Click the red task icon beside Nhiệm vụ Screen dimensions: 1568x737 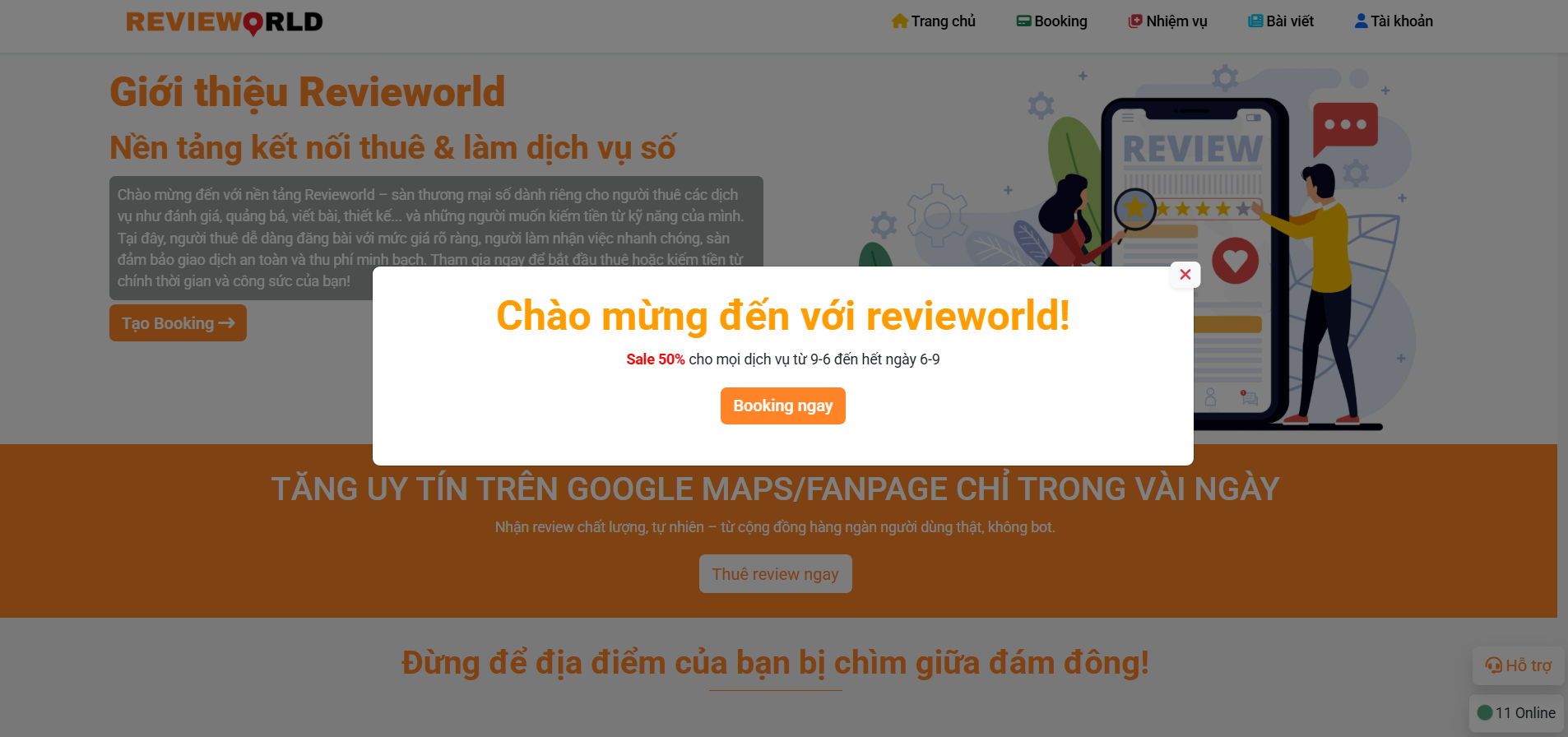[1135, 21]
